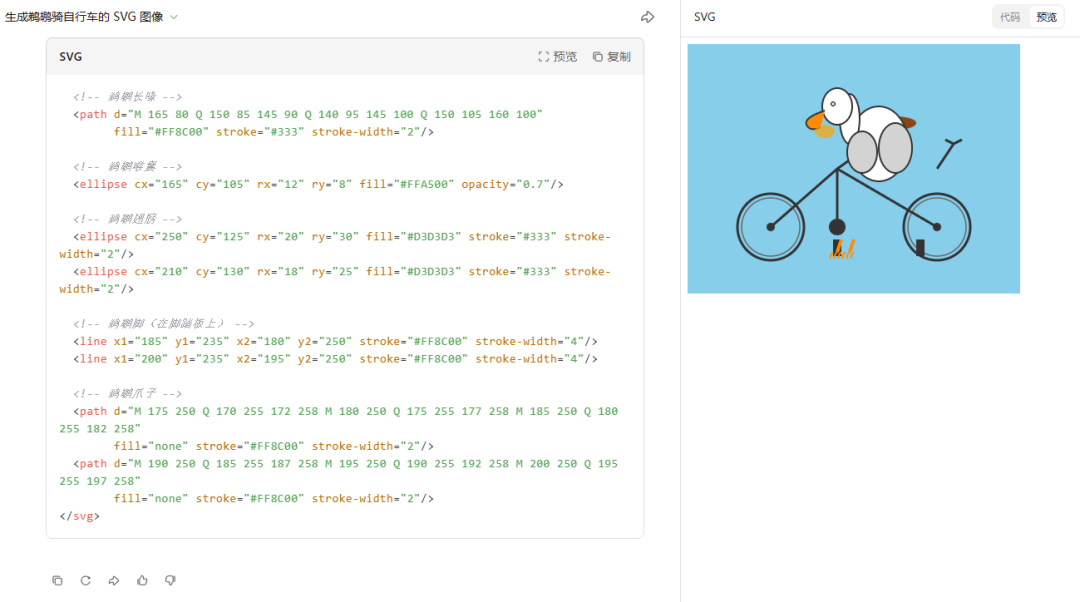1080x602 pixels.
Task: Regenerate the response with the refresh icon
Action: click(x=85, y=581)
